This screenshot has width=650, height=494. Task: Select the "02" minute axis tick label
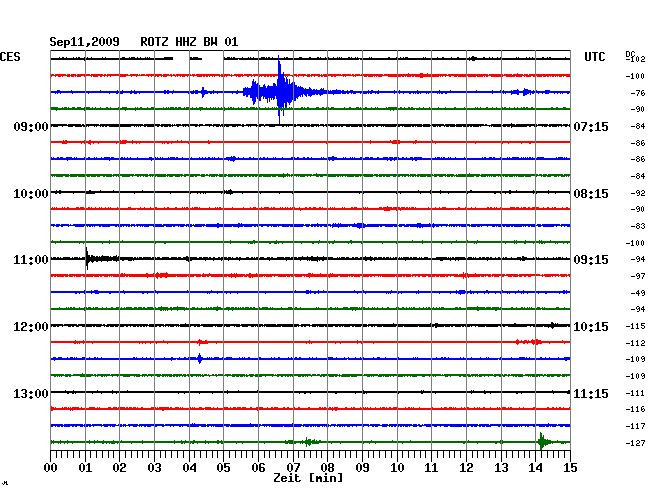119,468
